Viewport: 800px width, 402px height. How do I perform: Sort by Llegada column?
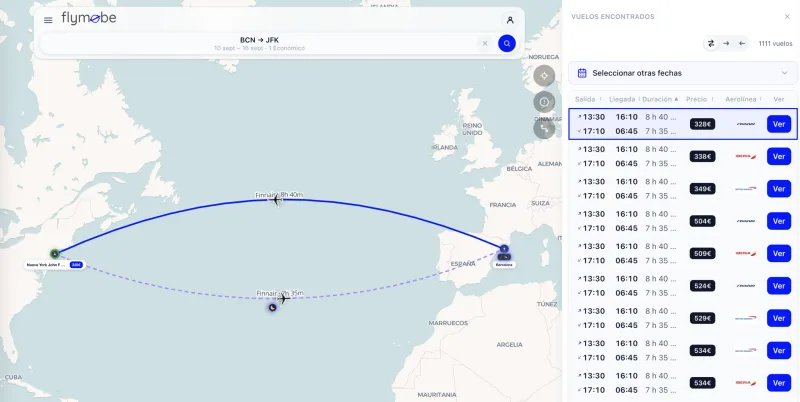pyautogui.click(x=622, y=99)
